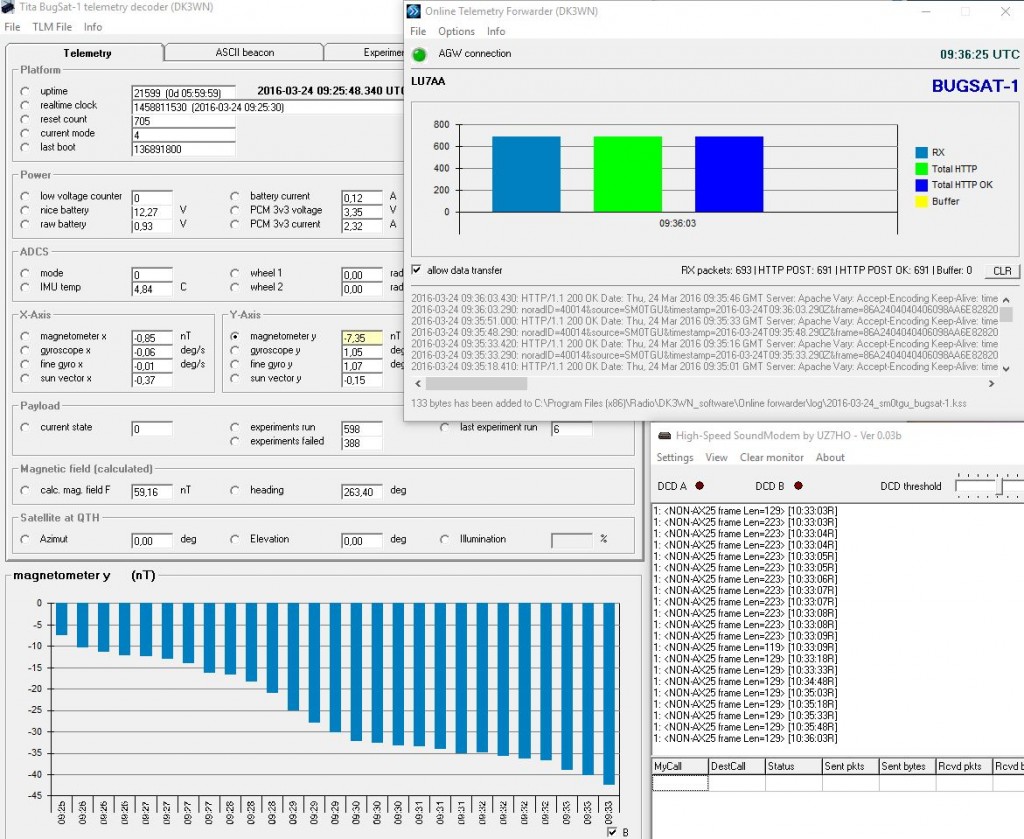Click the DCD A red indicator
The height and width of the screenshot is (839, 1024).
point(699,486)
